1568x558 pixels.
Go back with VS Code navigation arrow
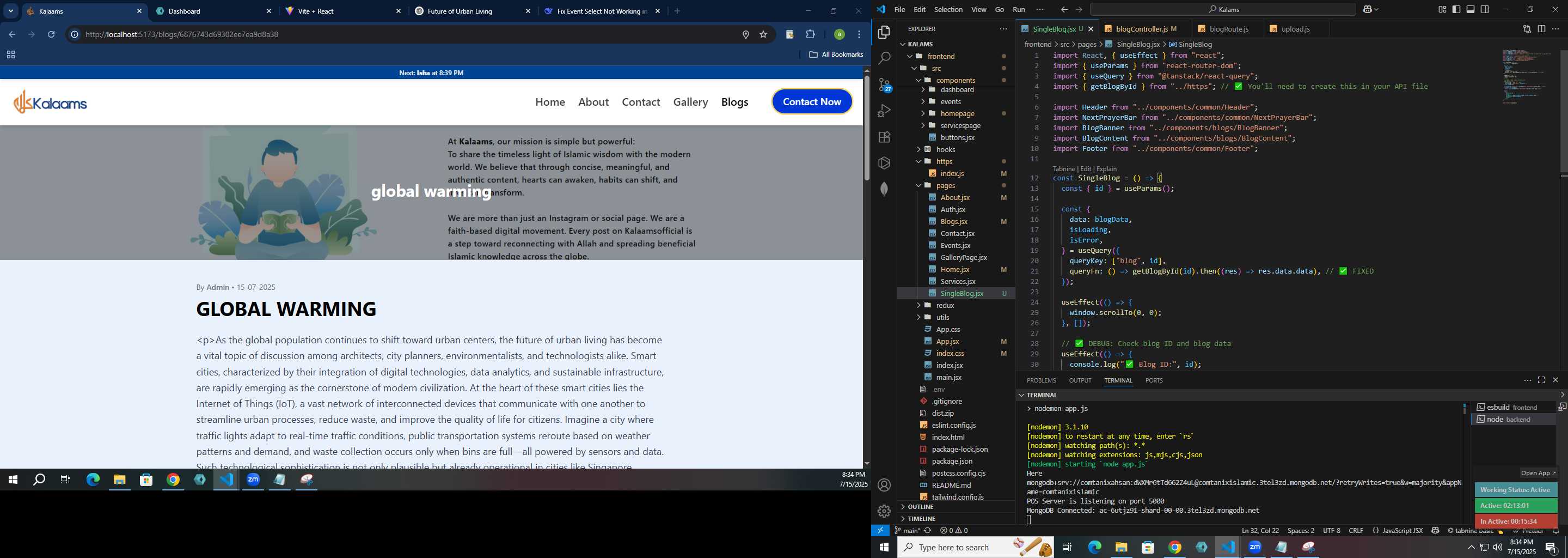pyautogui.click(x=1064, y=10)
